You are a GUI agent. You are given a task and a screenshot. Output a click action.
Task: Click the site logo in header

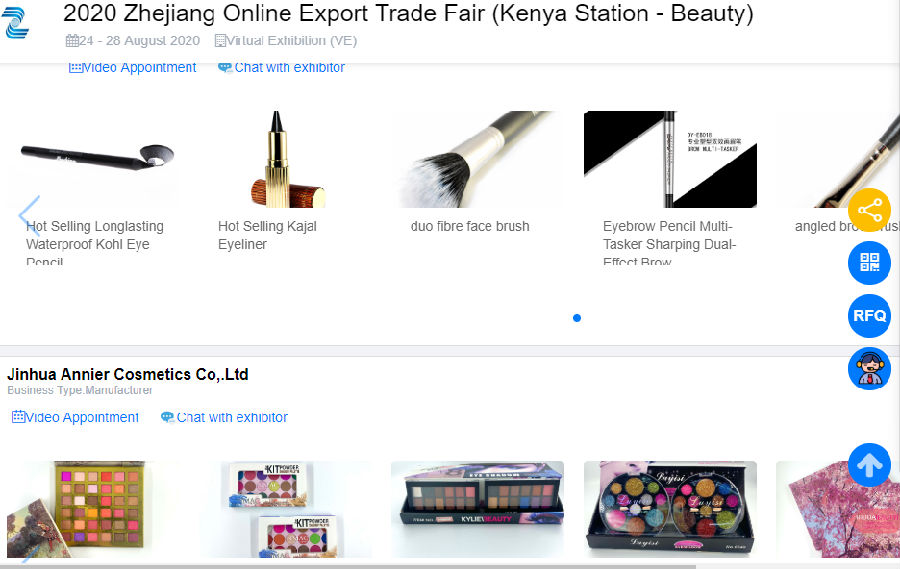[x=15, y=23]
